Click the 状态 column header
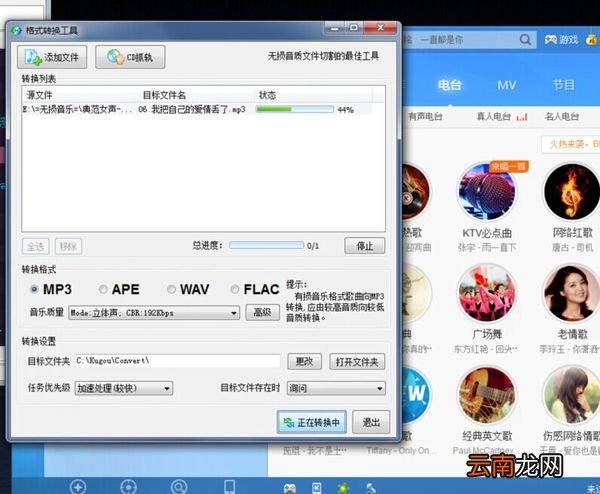Screen dimensions: 600x494 (x=314, y=95)
